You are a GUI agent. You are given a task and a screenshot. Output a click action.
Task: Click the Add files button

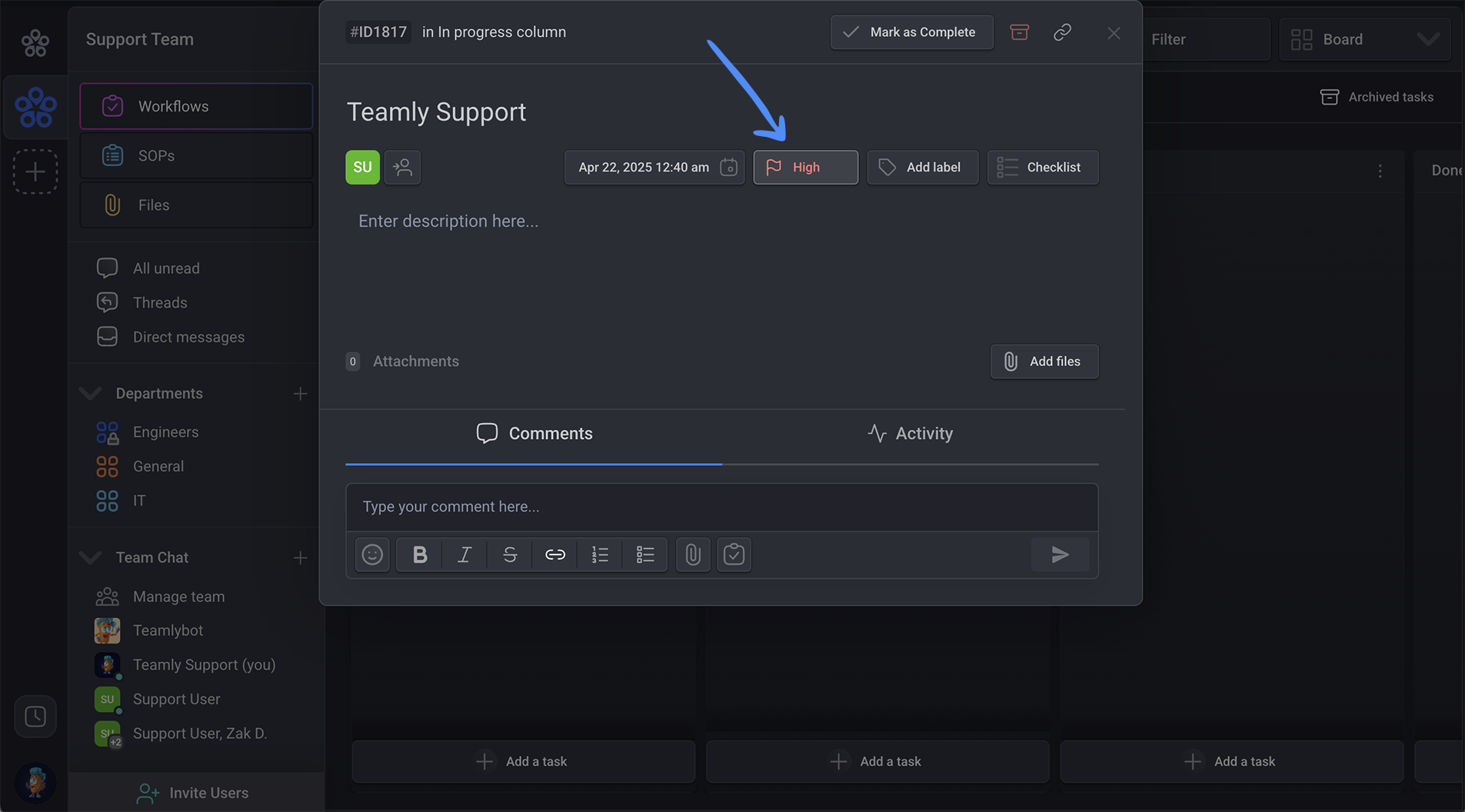1044,361
